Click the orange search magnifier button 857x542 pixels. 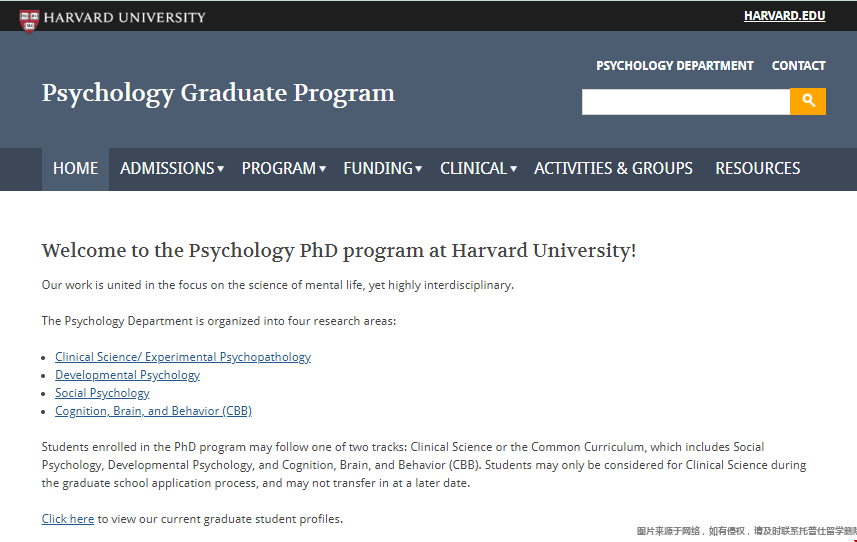pos(808,101)
